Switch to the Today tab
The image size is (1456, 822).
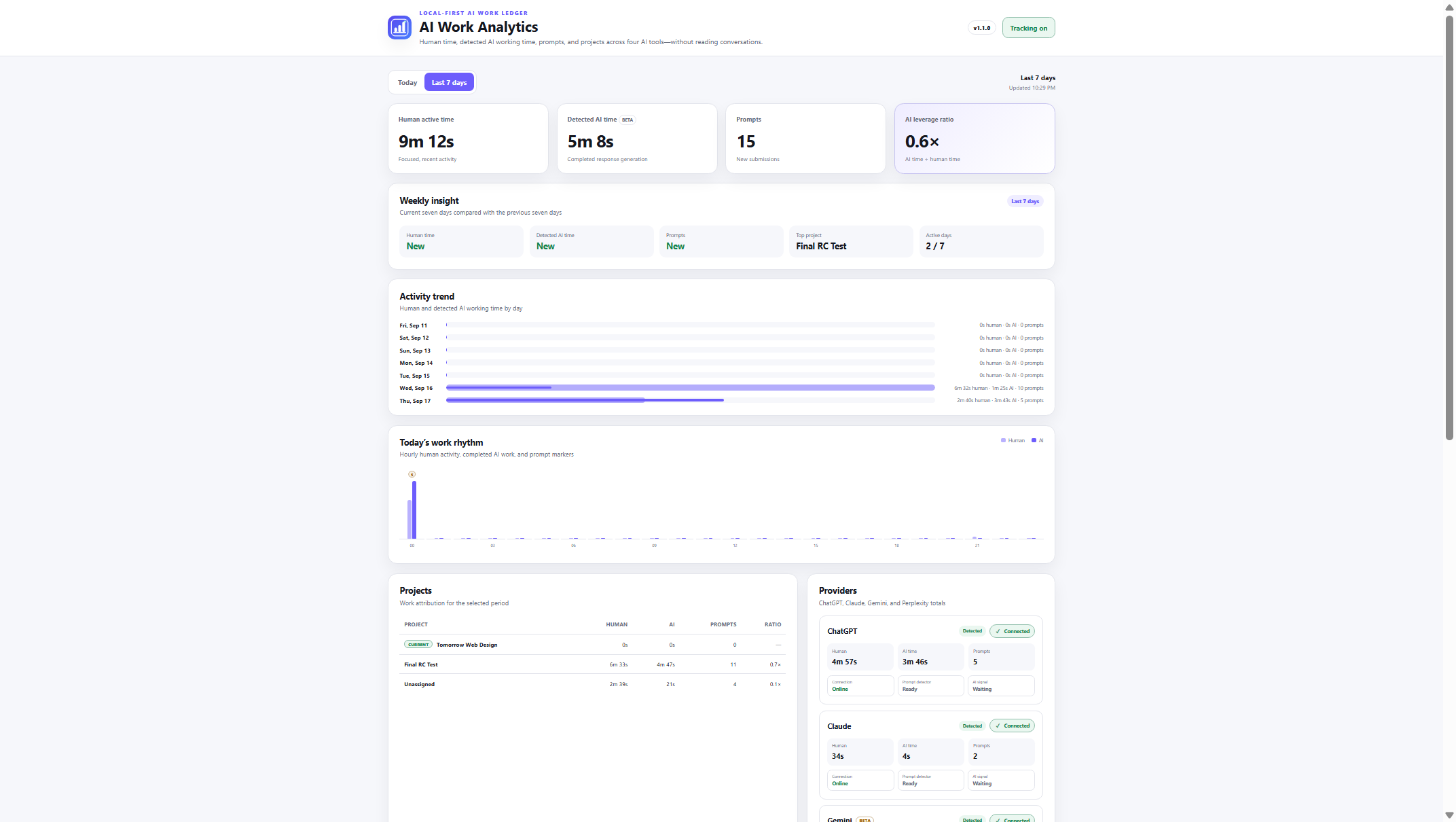tap(407, 82)
